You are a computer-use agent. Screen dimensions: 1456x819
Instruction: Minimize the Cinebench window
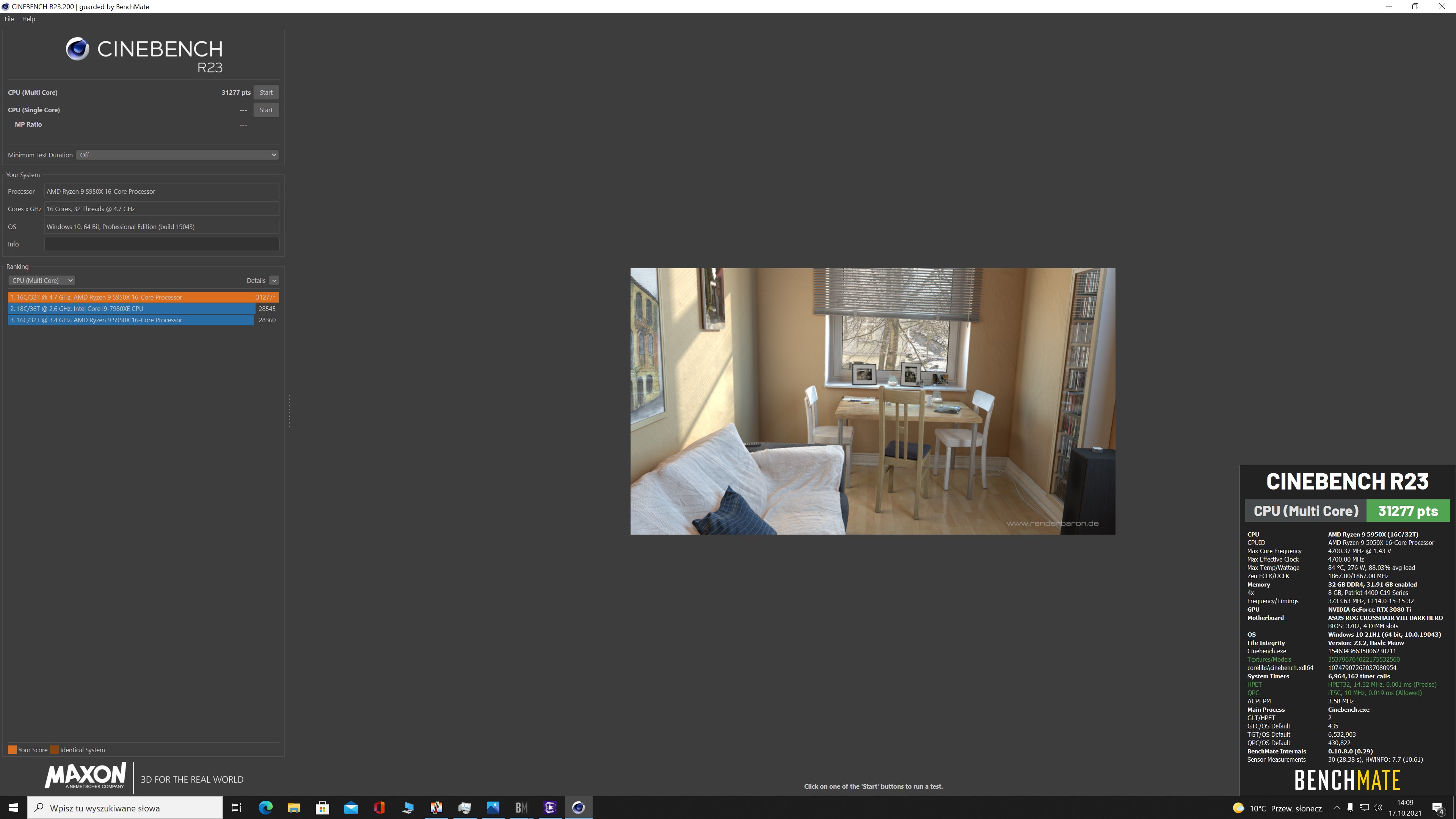pyautogui.click(x=1389, y=6)
